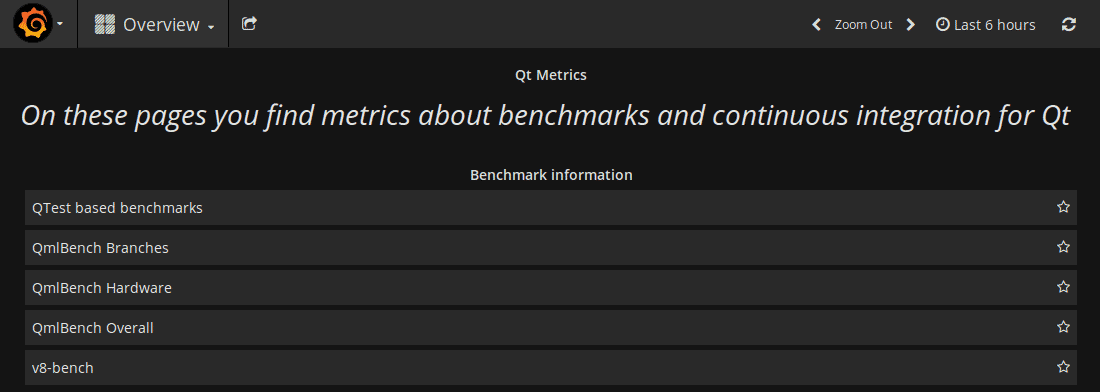Screen dimensions: 1100x392
Task: Shift time range forward with right chevron
Action: pyautogui.click(x=911, y=25)
